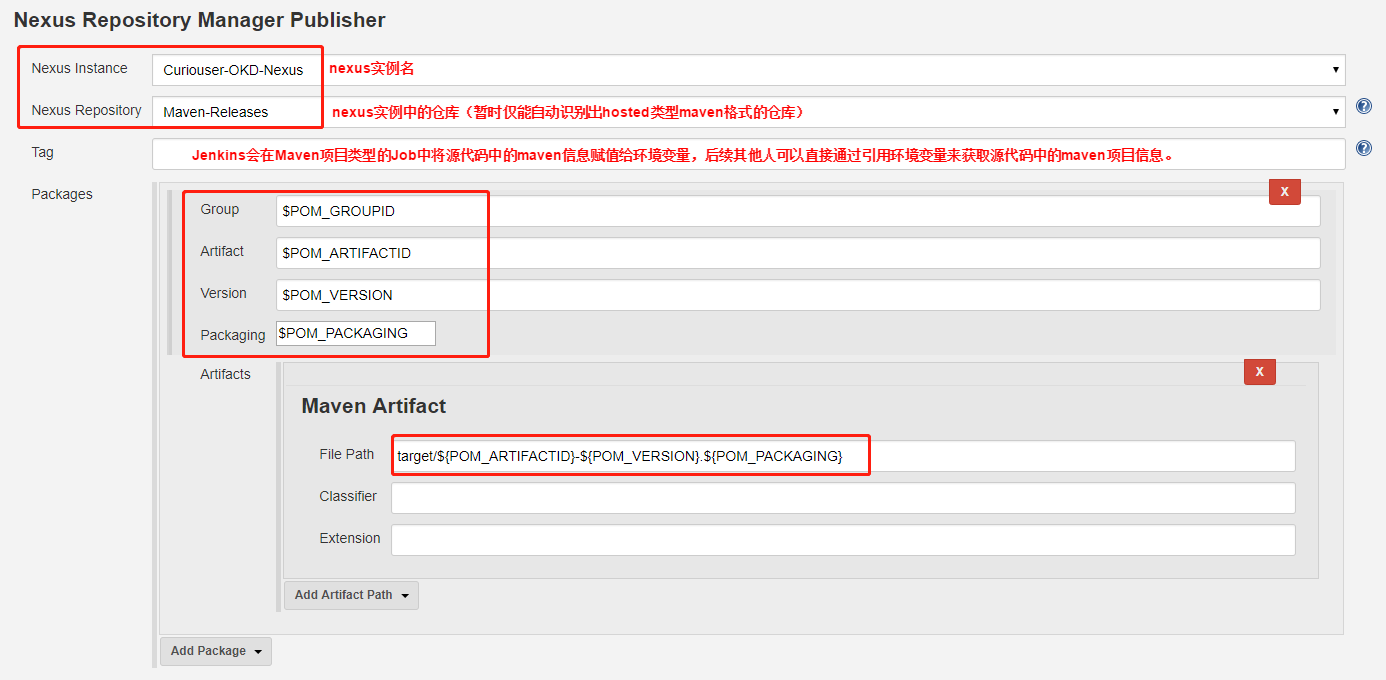
Task: Edit the Packaging field $POM_PACKAGING
Action: (x=356, y=333)
